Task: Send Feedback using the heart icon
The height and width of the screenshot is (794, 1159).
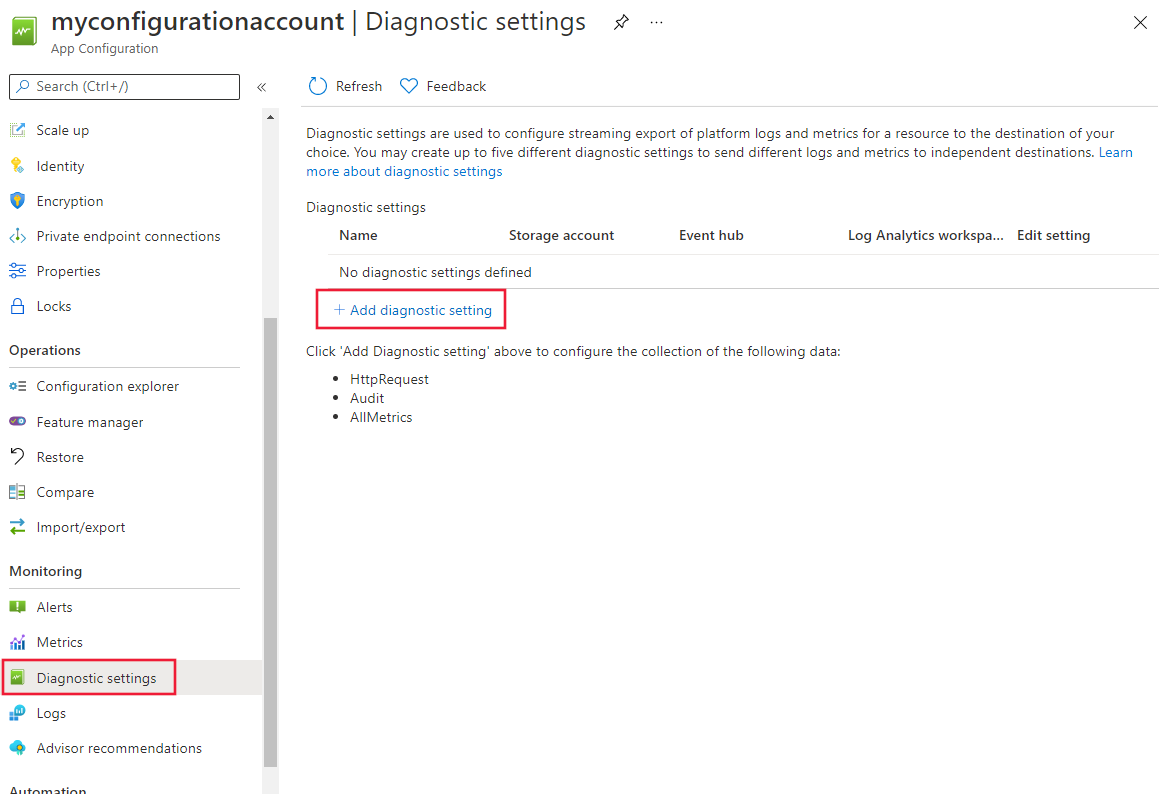Action: [441, 86]
